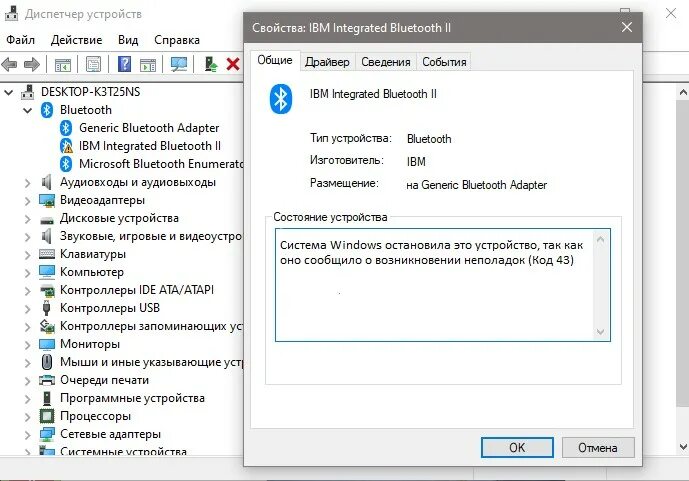This screenshot has width=689, height=481.
Task: Click the Видеоадаптеры display adapter icon
Action: pos(47,200)
